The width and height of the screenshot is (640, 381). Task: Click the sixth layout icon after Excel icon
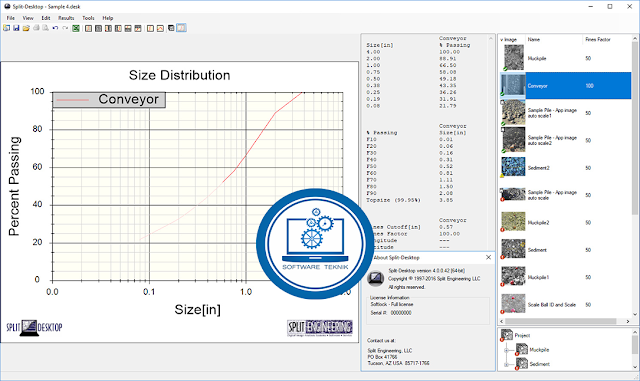[138, 28]
